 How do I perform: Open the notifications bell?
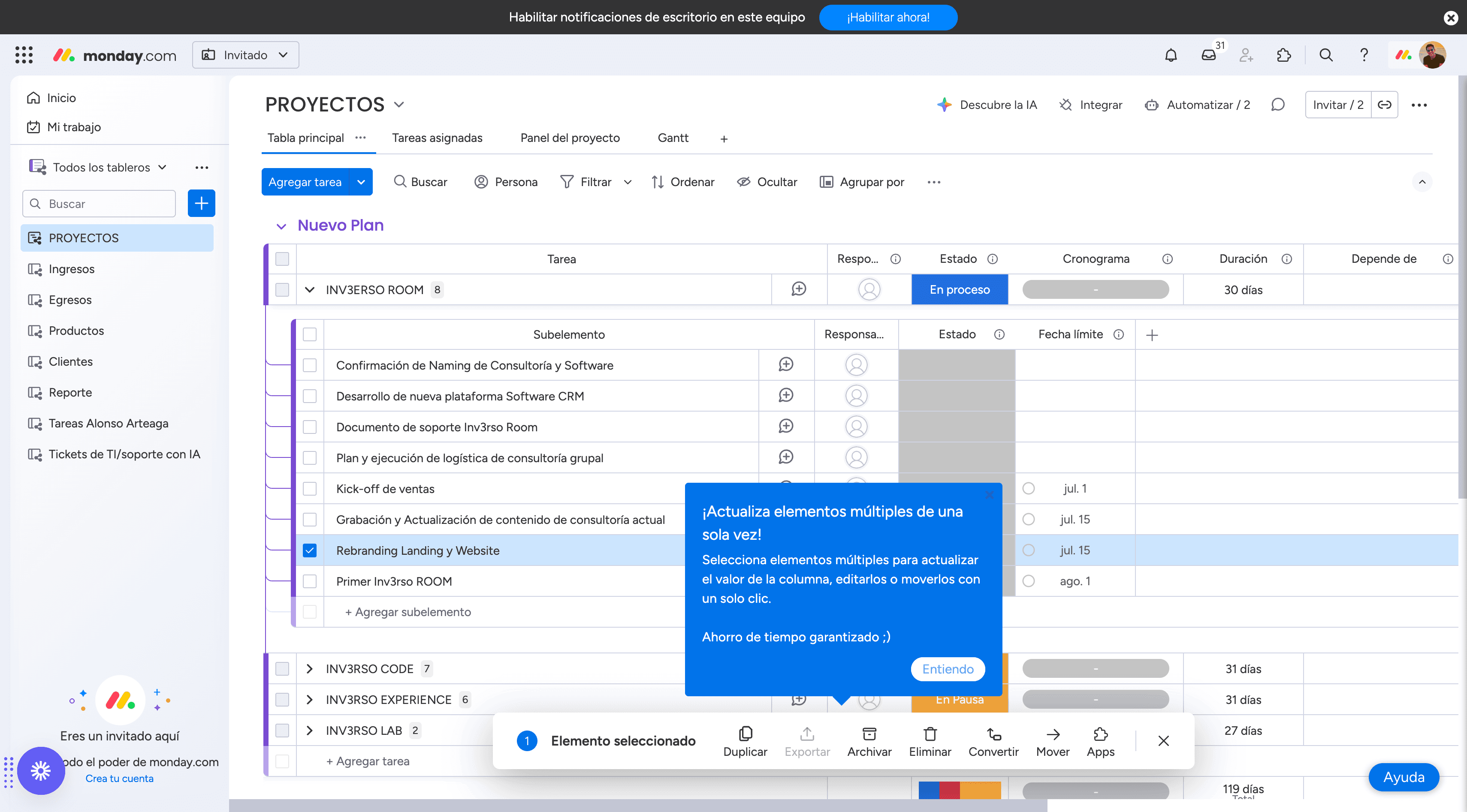point(1171,55)
